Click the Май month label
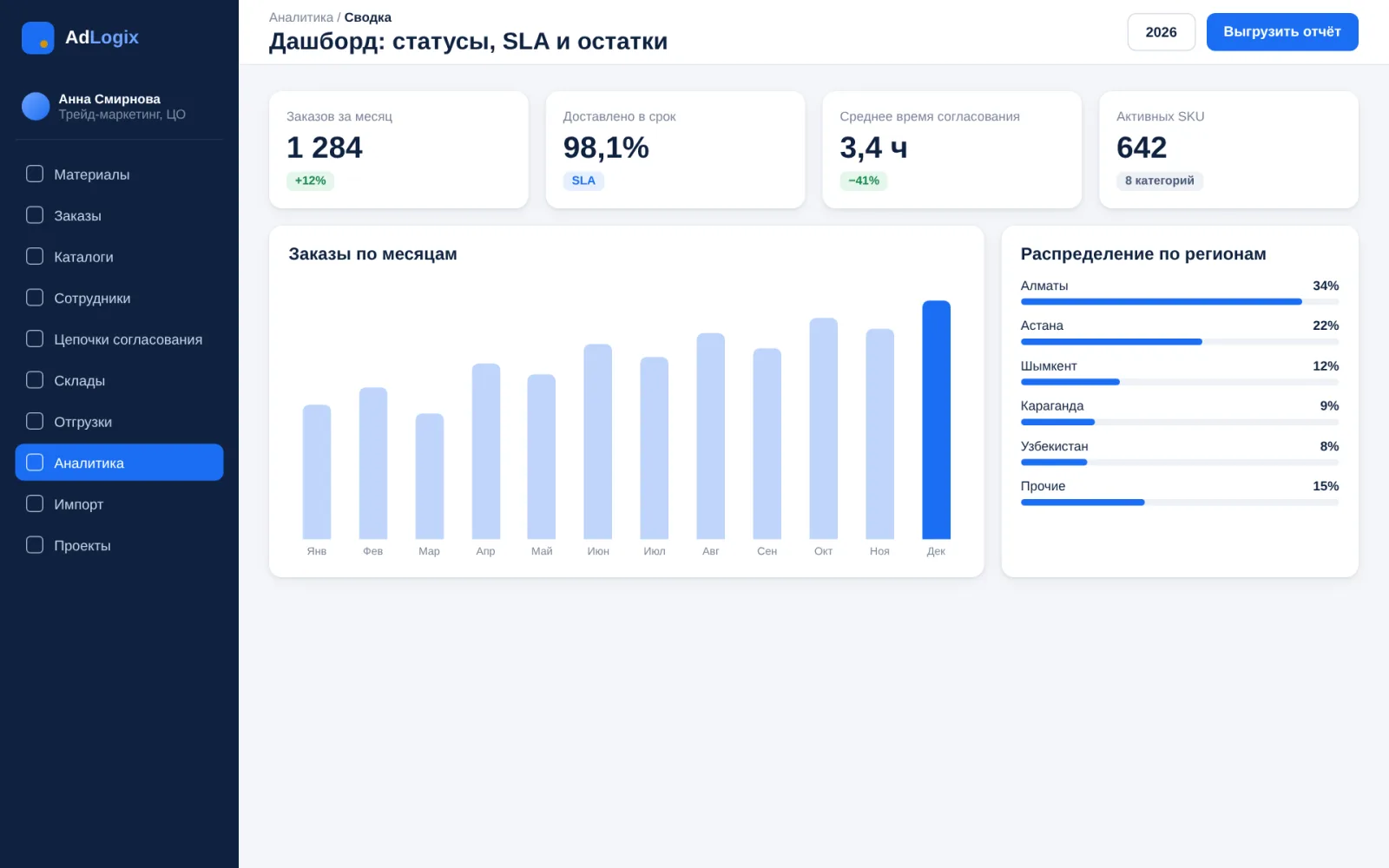 [542, 551]
